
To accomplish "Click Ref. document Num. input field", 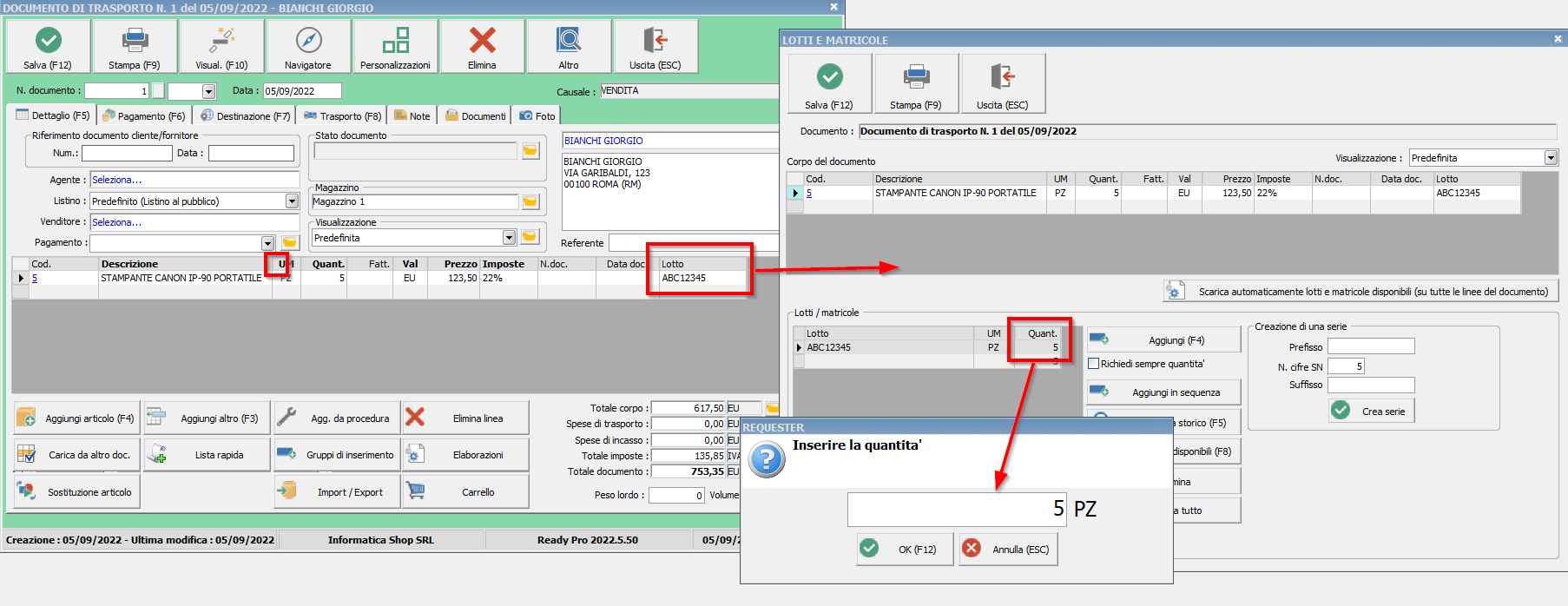I will [x=127, y=153].
